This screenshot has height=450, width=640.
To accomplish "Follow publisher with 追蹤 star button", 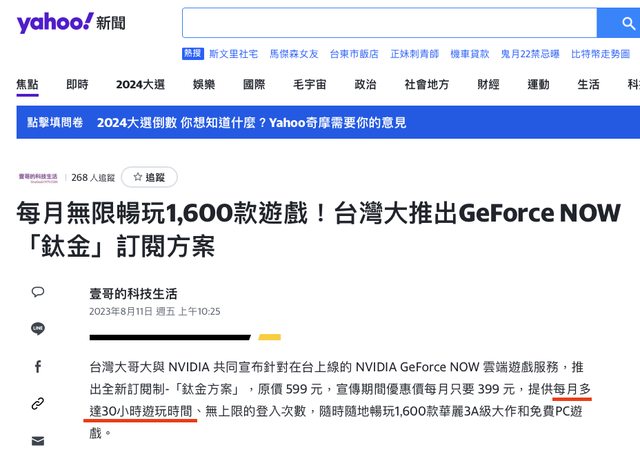I will click(149, 177).
